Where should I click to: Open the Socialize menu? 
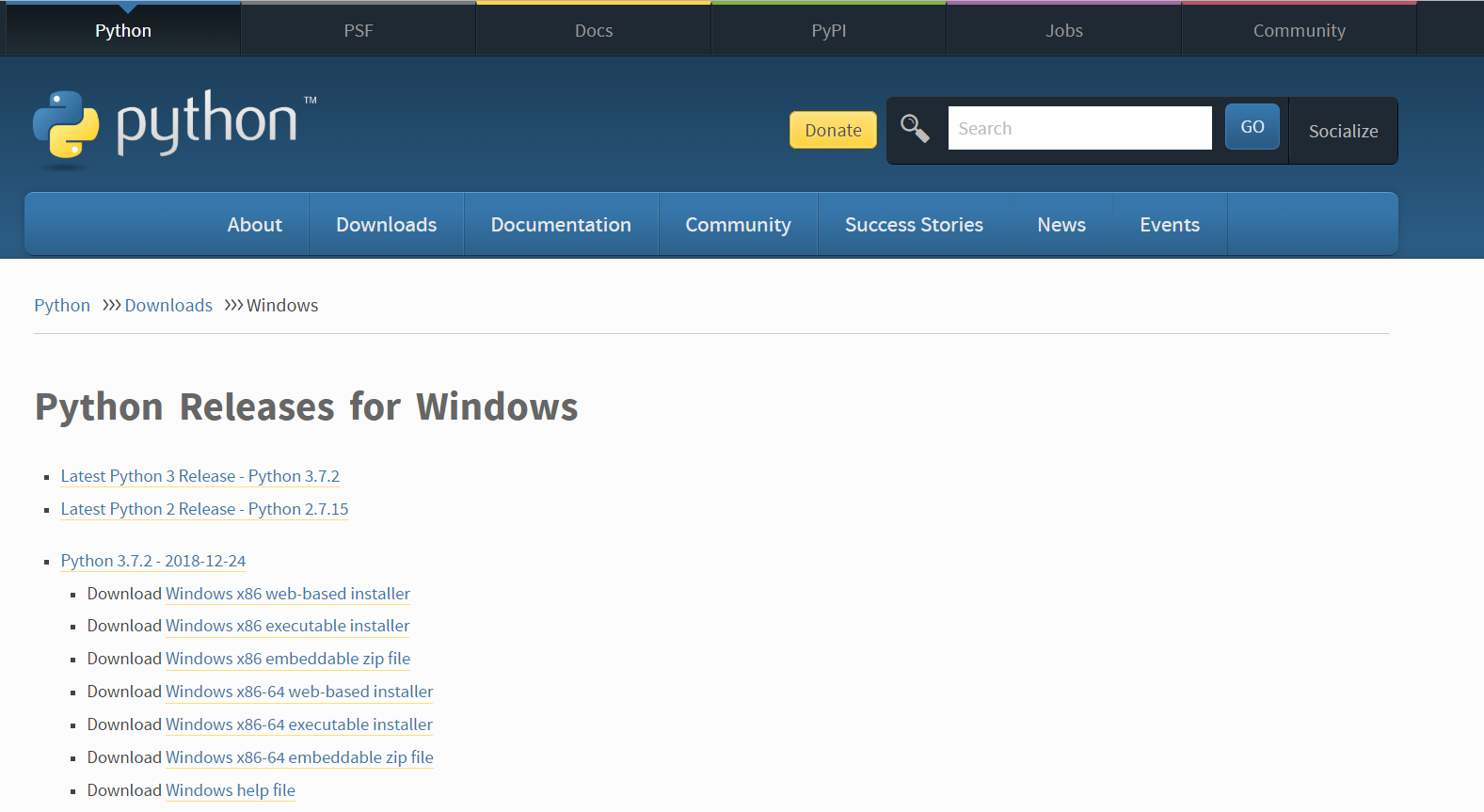coord(1343,131)
